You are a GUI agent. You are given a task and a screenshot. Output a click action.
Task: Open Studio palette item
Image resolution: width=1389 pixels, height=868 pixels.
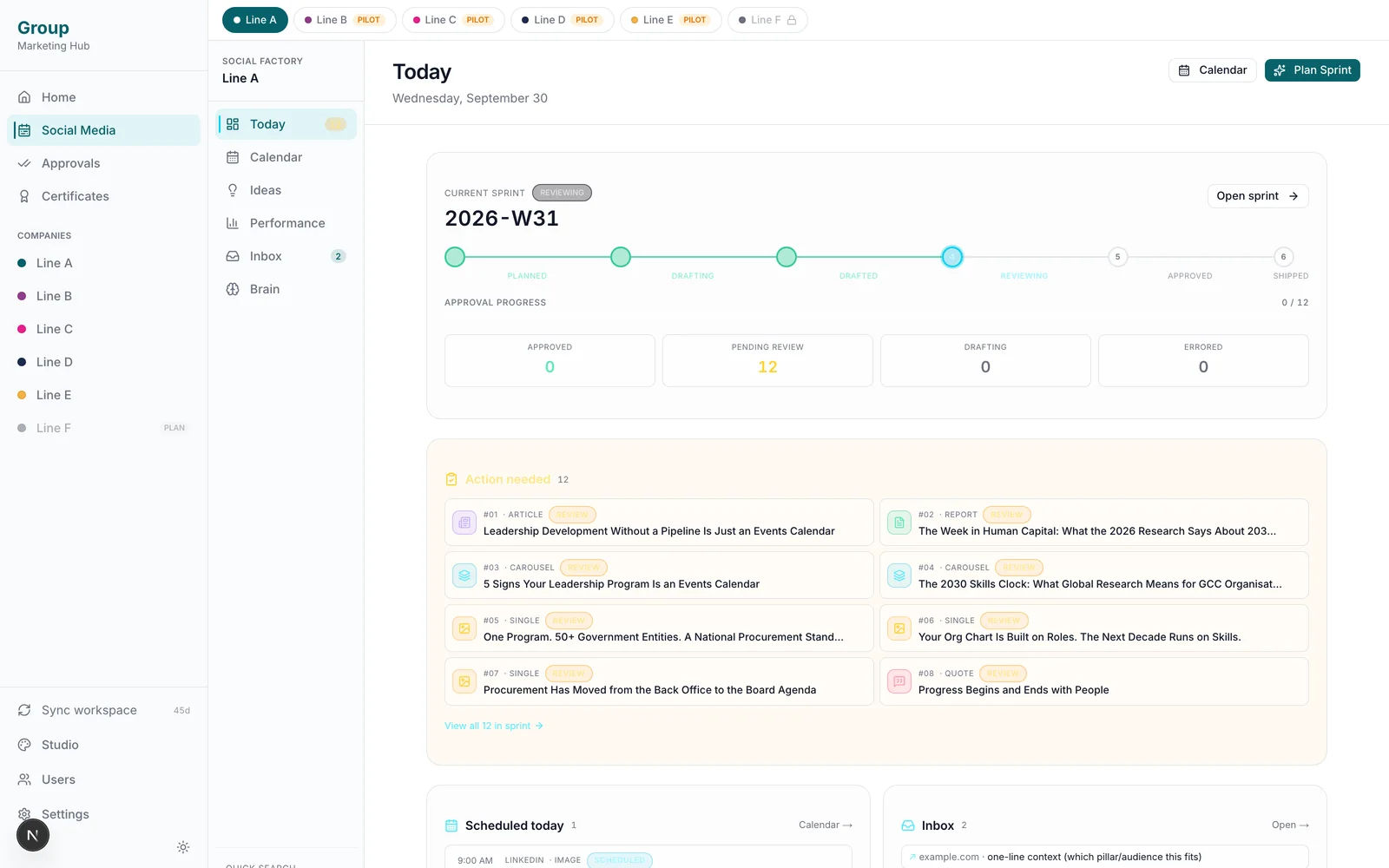pyautogui.click(x=103, y=745)
